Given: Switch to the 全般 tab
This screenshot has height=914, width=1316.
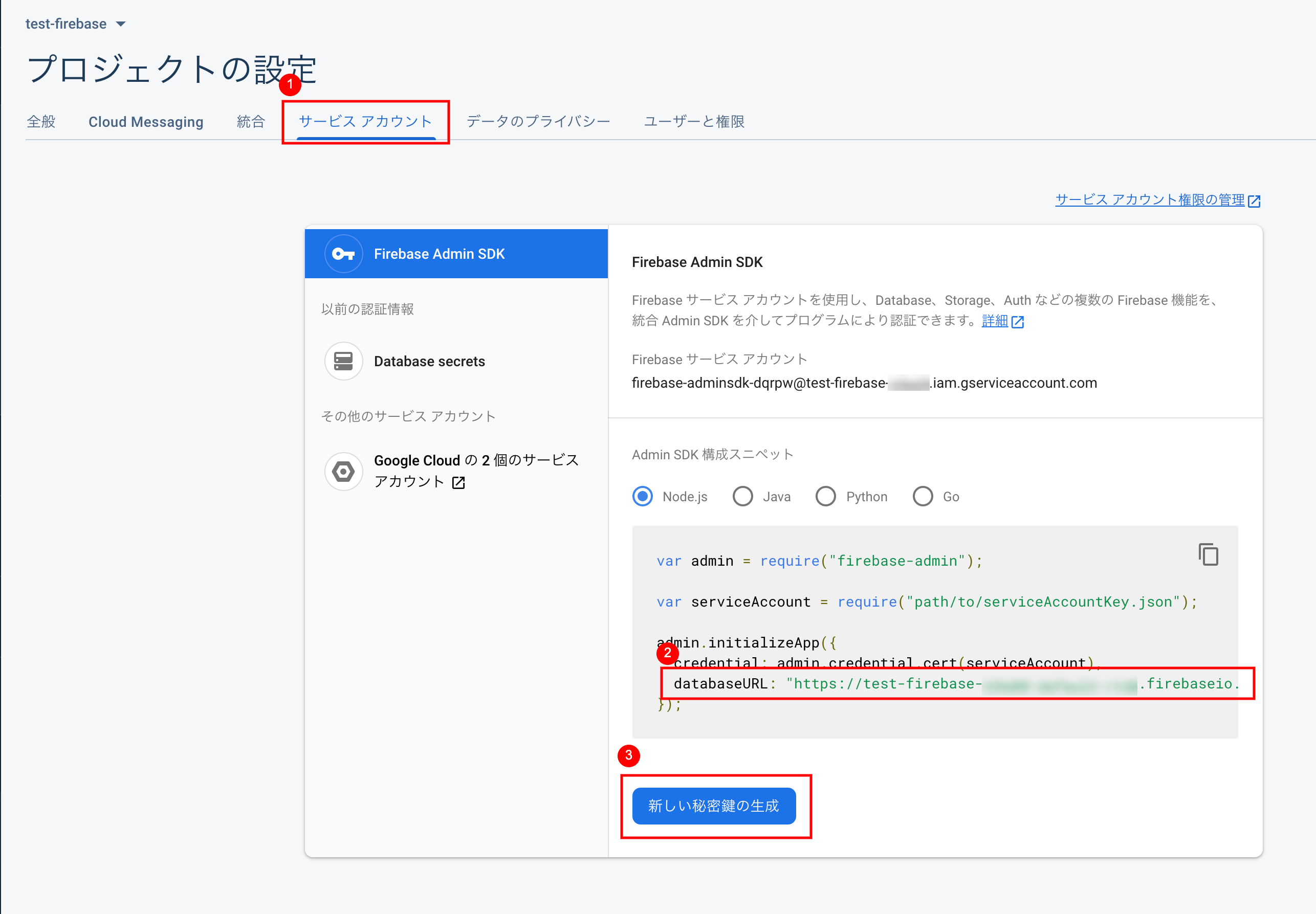Looking at the screenshot, I should (x=41, y=121).
